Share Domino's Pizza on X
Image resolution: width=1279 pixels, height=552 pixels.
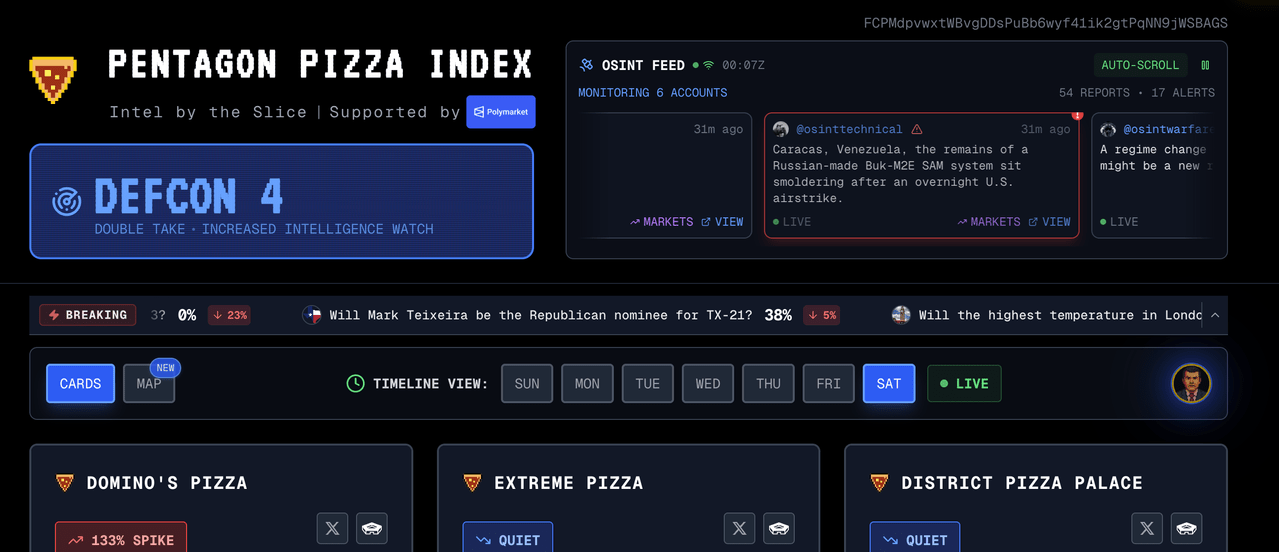coord(332,529)
